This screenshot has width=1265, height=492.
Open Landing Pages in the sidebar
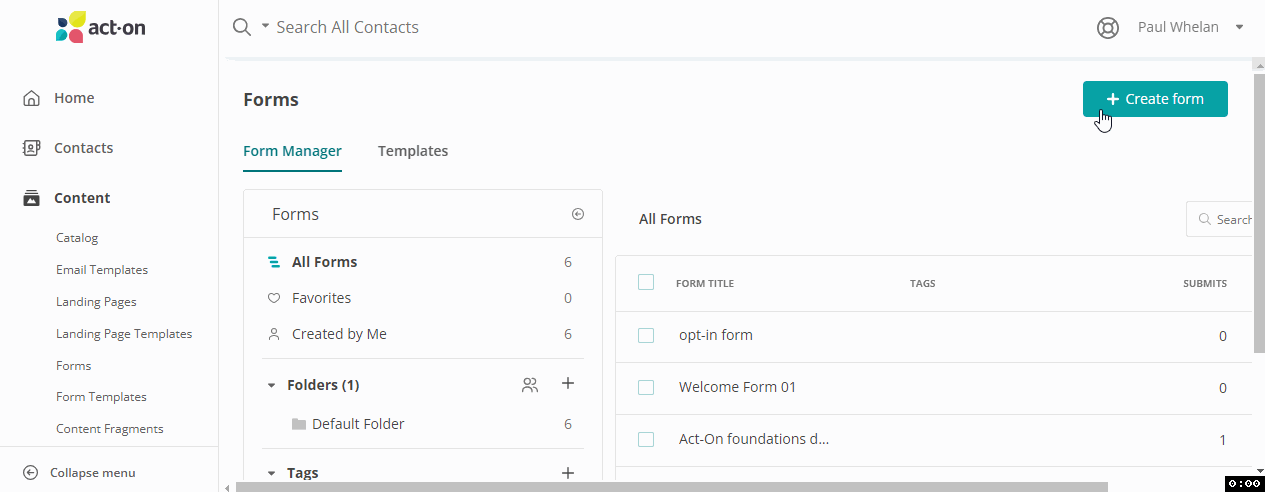(x=96, y=302)
